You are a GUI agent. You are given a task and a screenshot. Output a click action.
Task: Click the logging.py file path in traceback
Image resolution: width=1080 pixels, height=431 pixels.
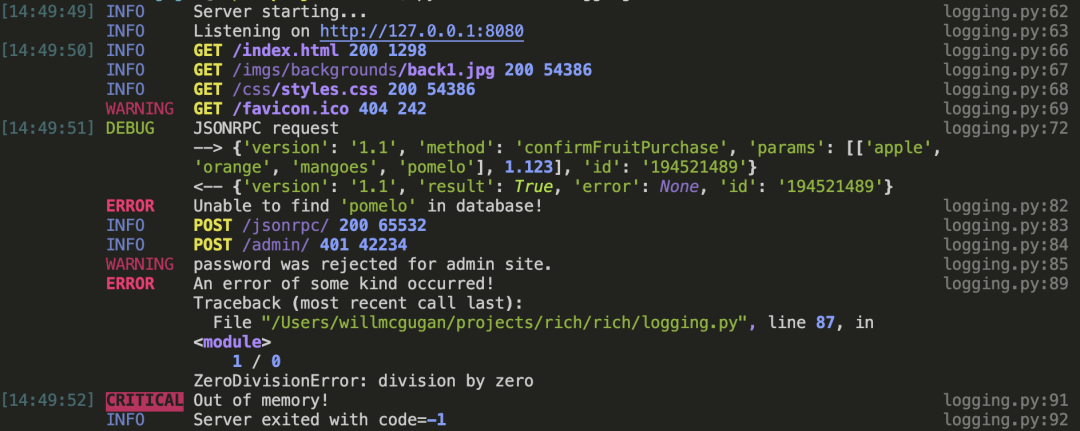[504, 322]
